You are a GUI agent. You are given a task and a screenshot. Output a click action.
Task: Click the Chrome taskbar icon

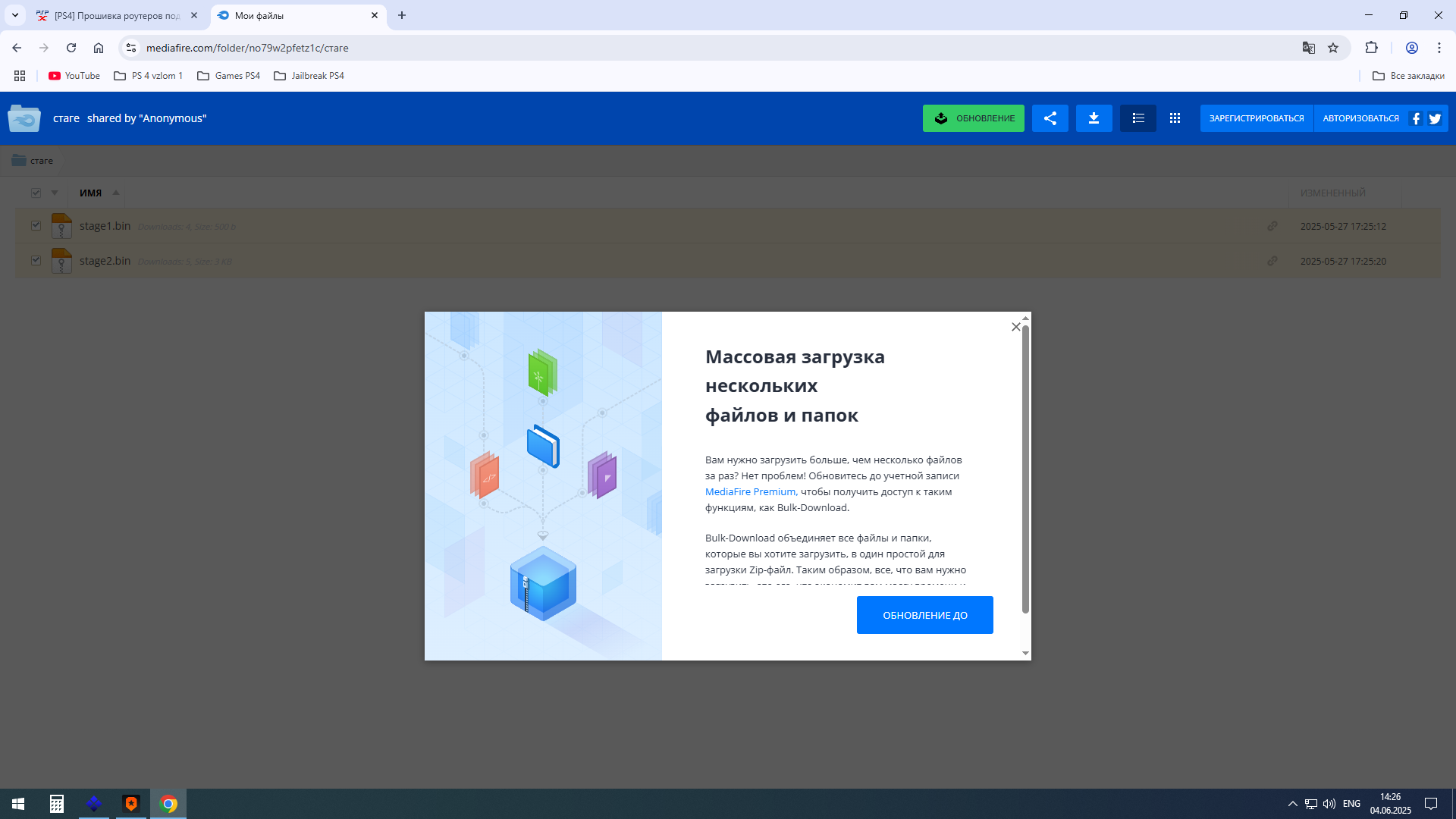(168, 804)
